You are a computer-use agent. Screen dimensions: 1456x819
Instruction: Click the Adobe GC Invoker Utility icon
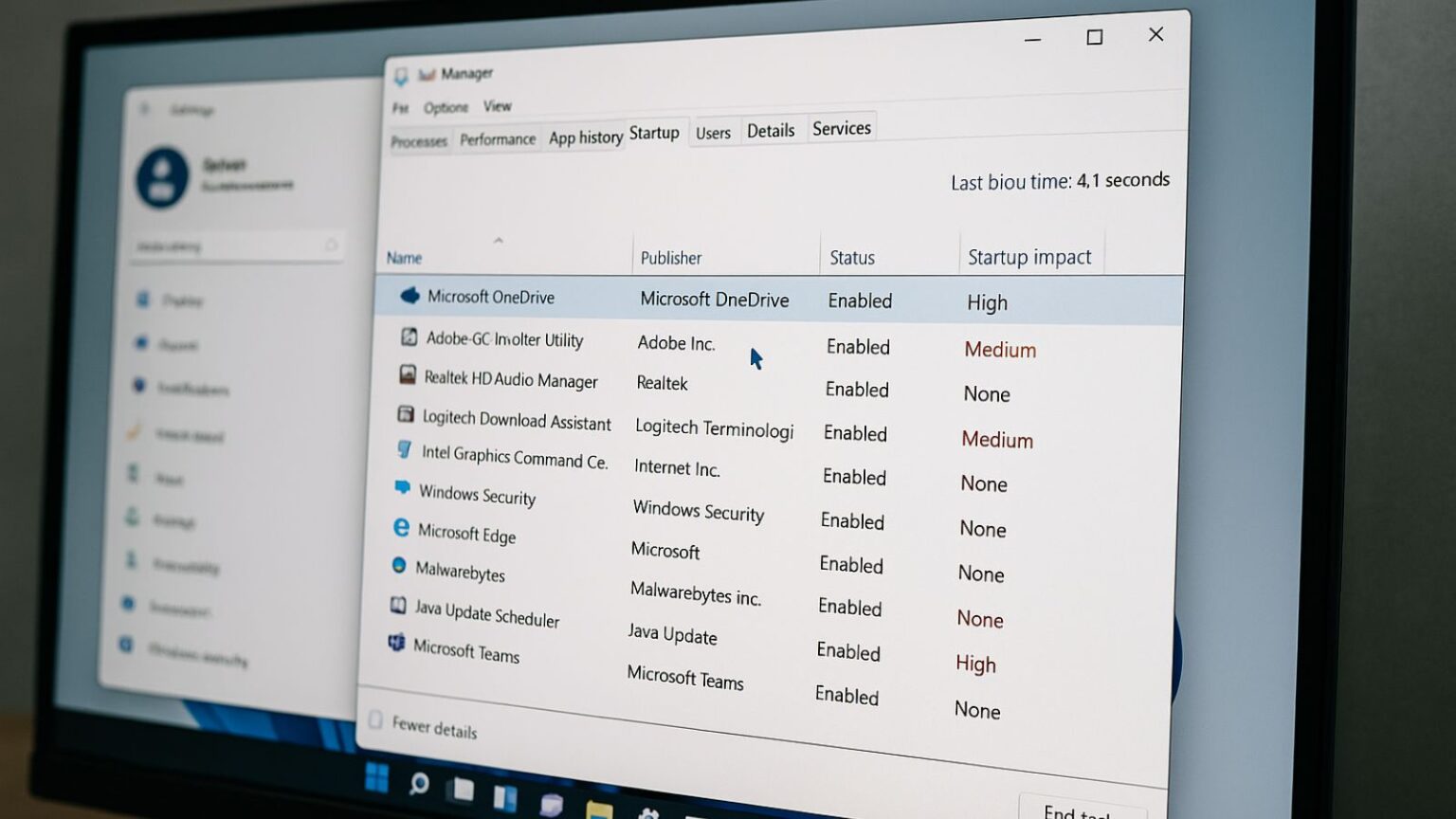(409, 337)
